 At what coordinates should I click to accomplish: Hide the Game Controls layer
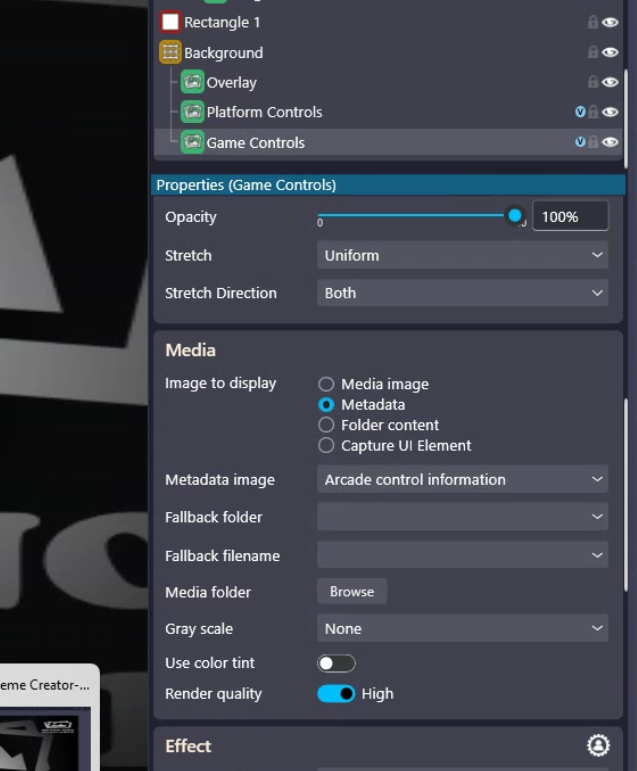[610, 142]
